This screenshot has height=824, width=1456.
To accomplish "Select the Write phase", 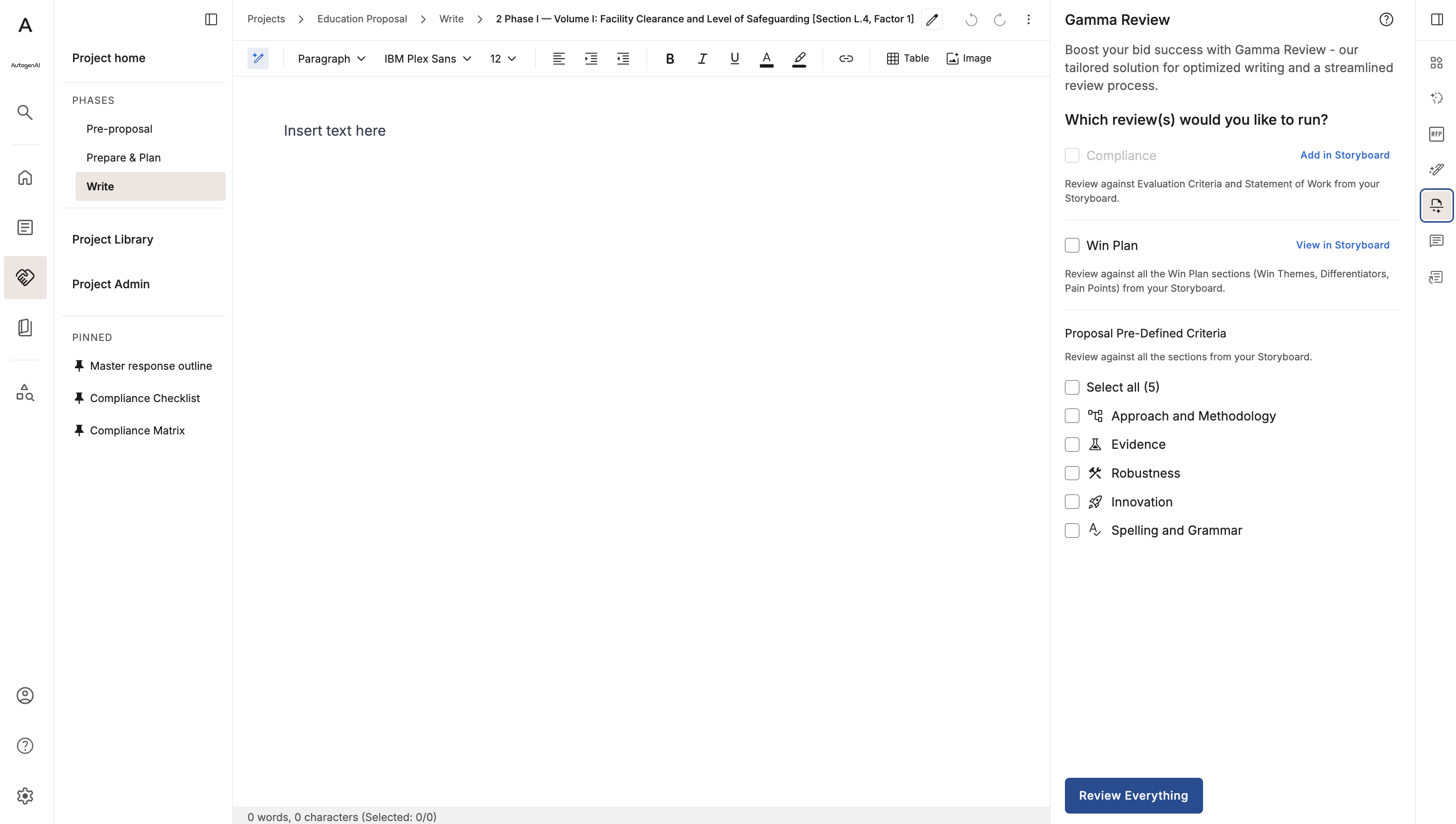I will 150,186.
